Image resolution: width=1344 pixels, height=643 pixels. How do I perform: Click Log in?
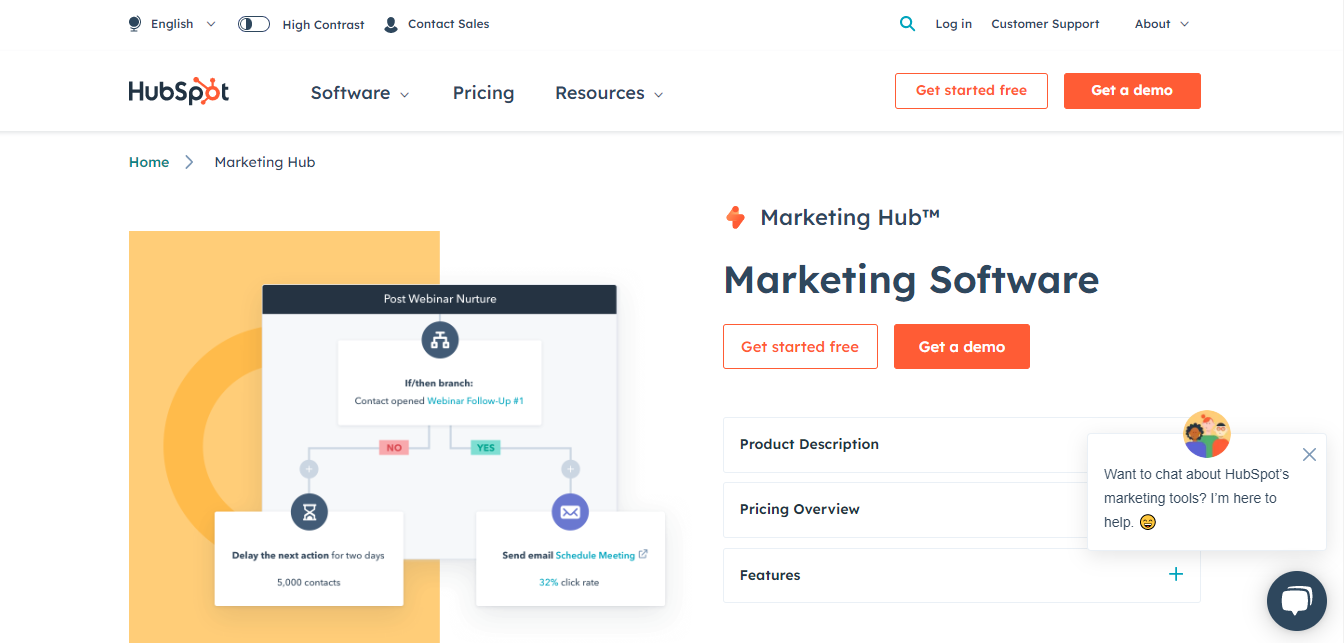953,24
